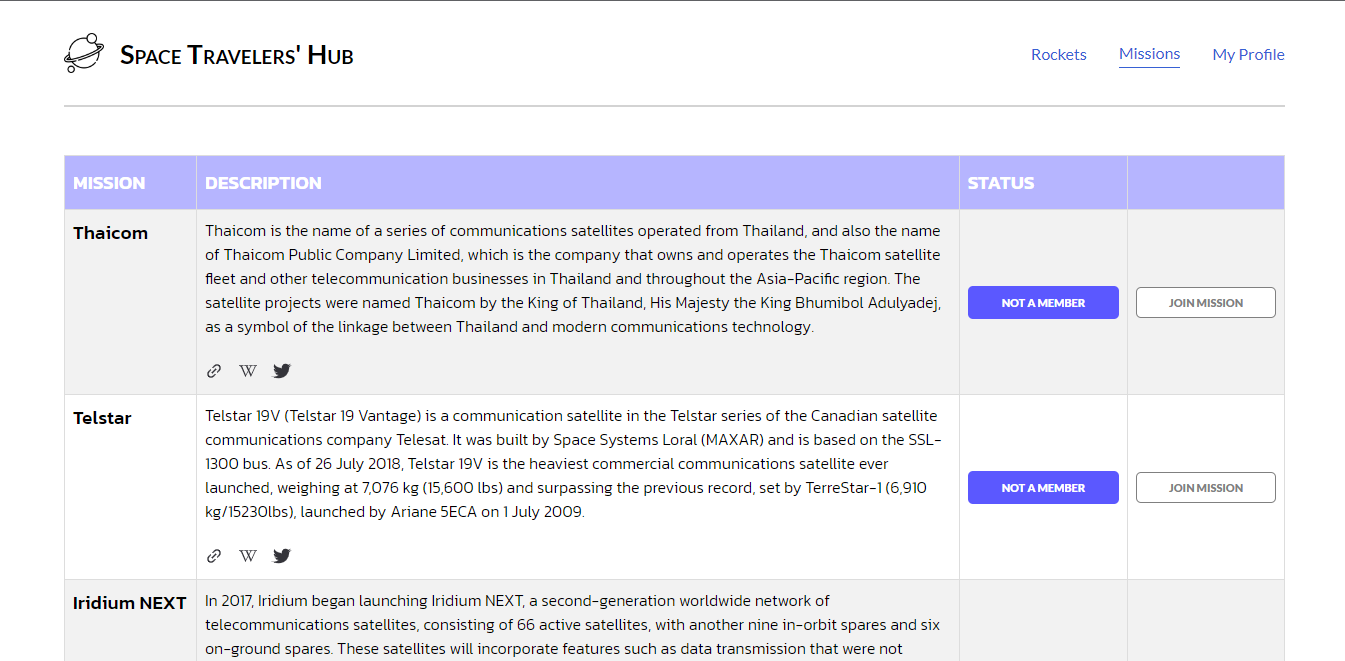Open Thaicom website link icon
This screenshot has height=661, width=1345.
tap(213, 371)
